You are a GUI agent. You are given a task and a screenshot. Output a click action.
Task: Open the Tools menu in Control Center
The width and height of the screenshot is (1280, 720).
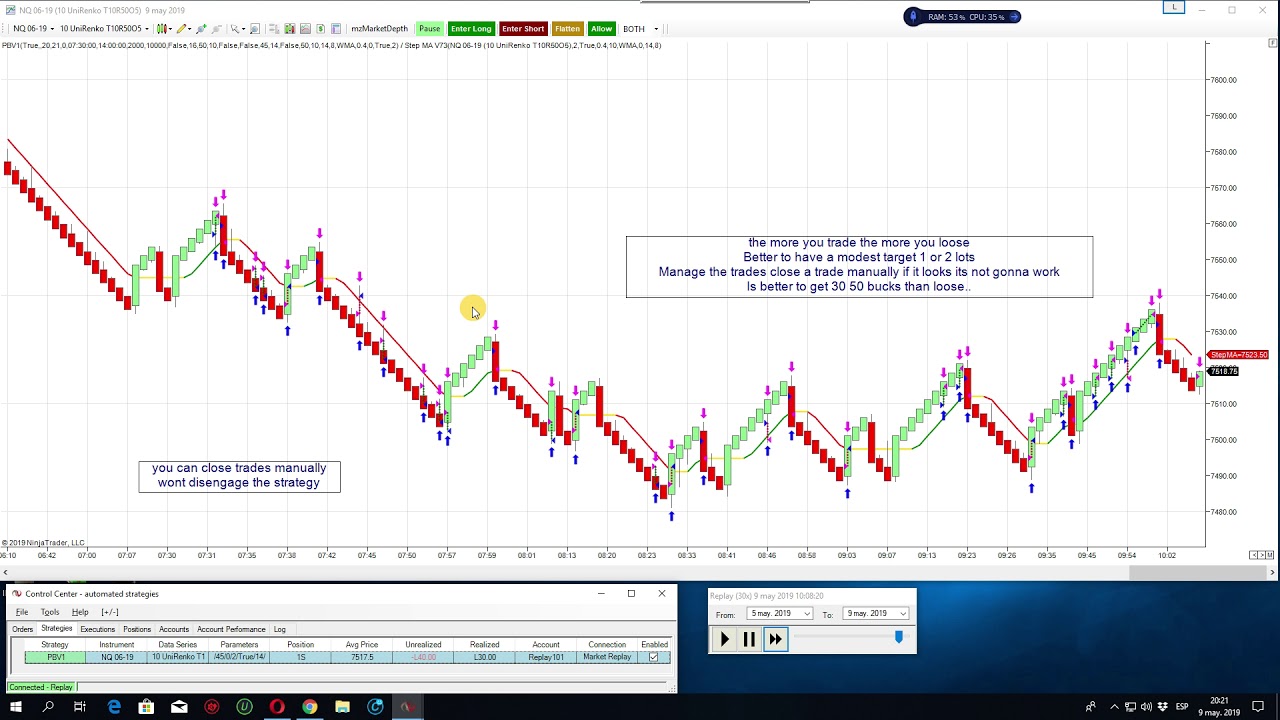pyautogui.click(x=49, y=612)
